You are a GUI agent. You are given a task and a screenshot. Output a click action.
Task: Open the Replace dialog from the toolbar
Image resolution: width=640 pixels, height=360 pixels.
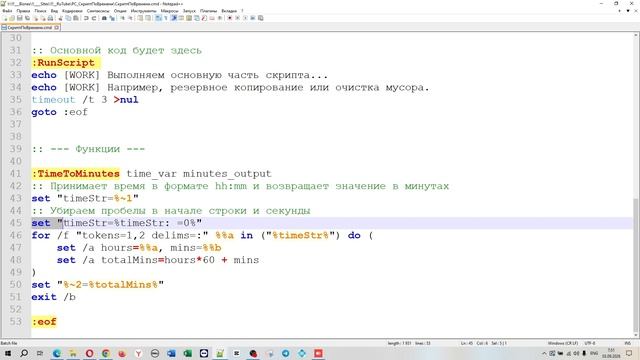click(112, 18)
